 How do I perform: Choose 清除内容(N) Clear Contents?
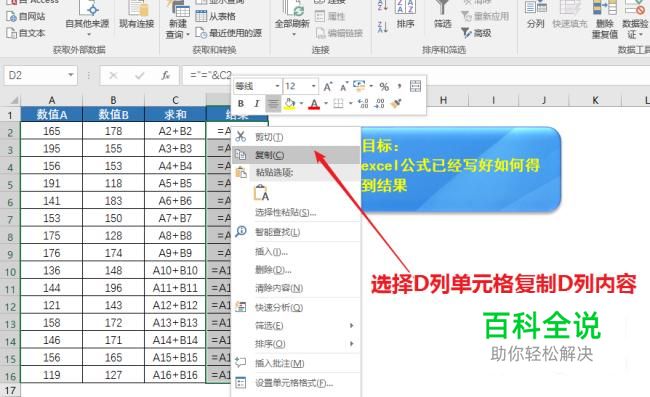[296, 288]
